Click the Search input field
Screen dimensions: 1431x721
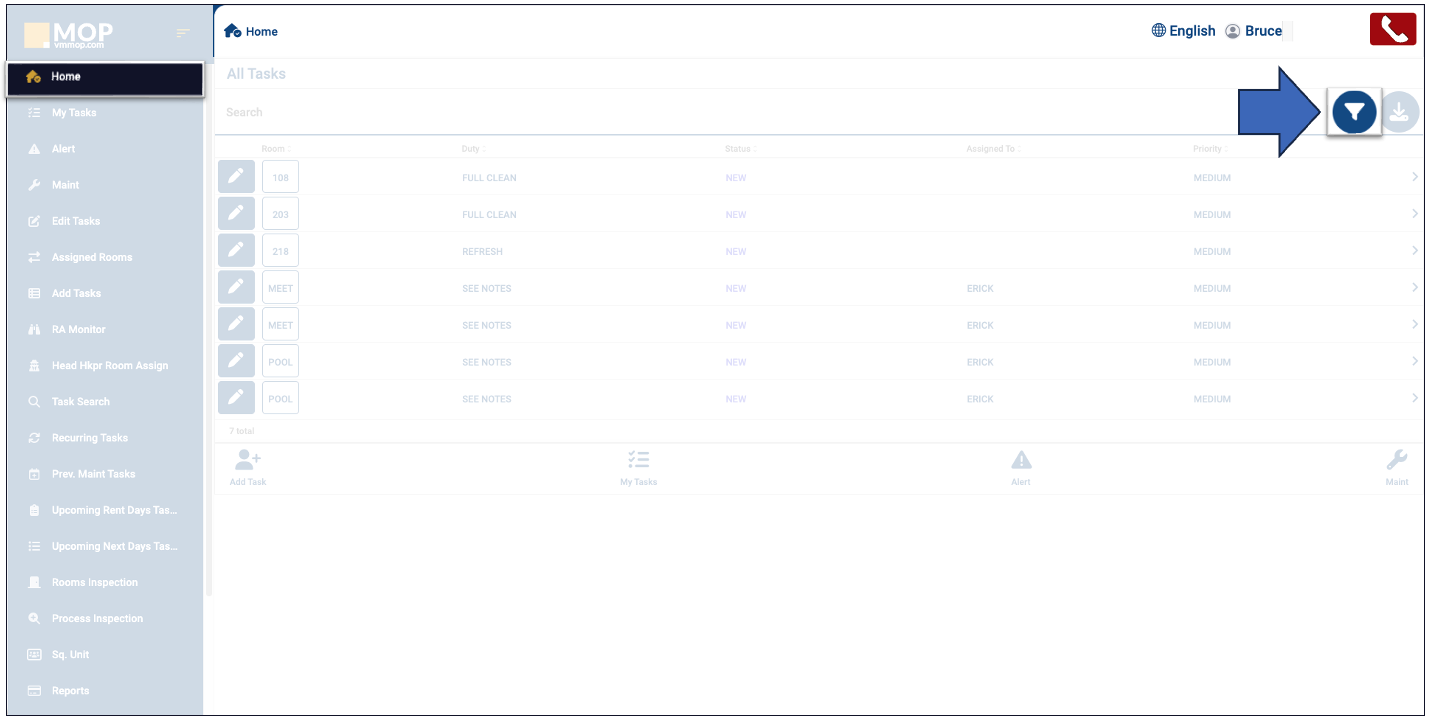coord(700,112)
